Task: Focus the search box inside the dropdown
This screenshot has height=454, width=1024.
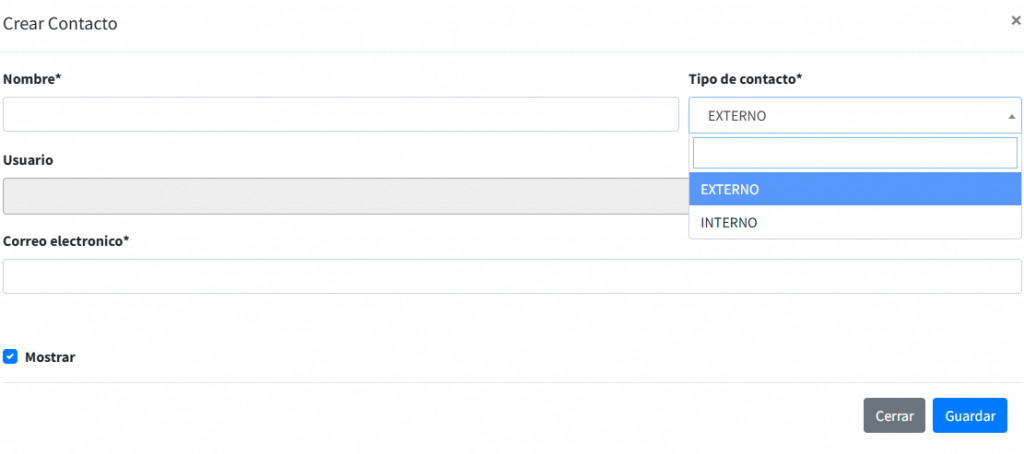Action: [854, 153]
